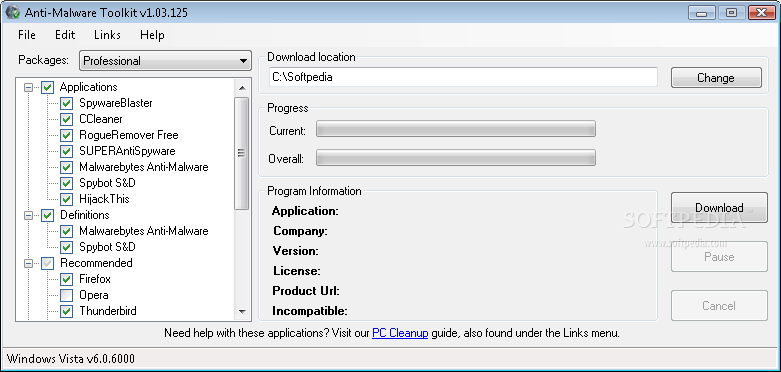Click the Cancel button
The width and height of the screenshot is (781, 372).
click(719, 306)
